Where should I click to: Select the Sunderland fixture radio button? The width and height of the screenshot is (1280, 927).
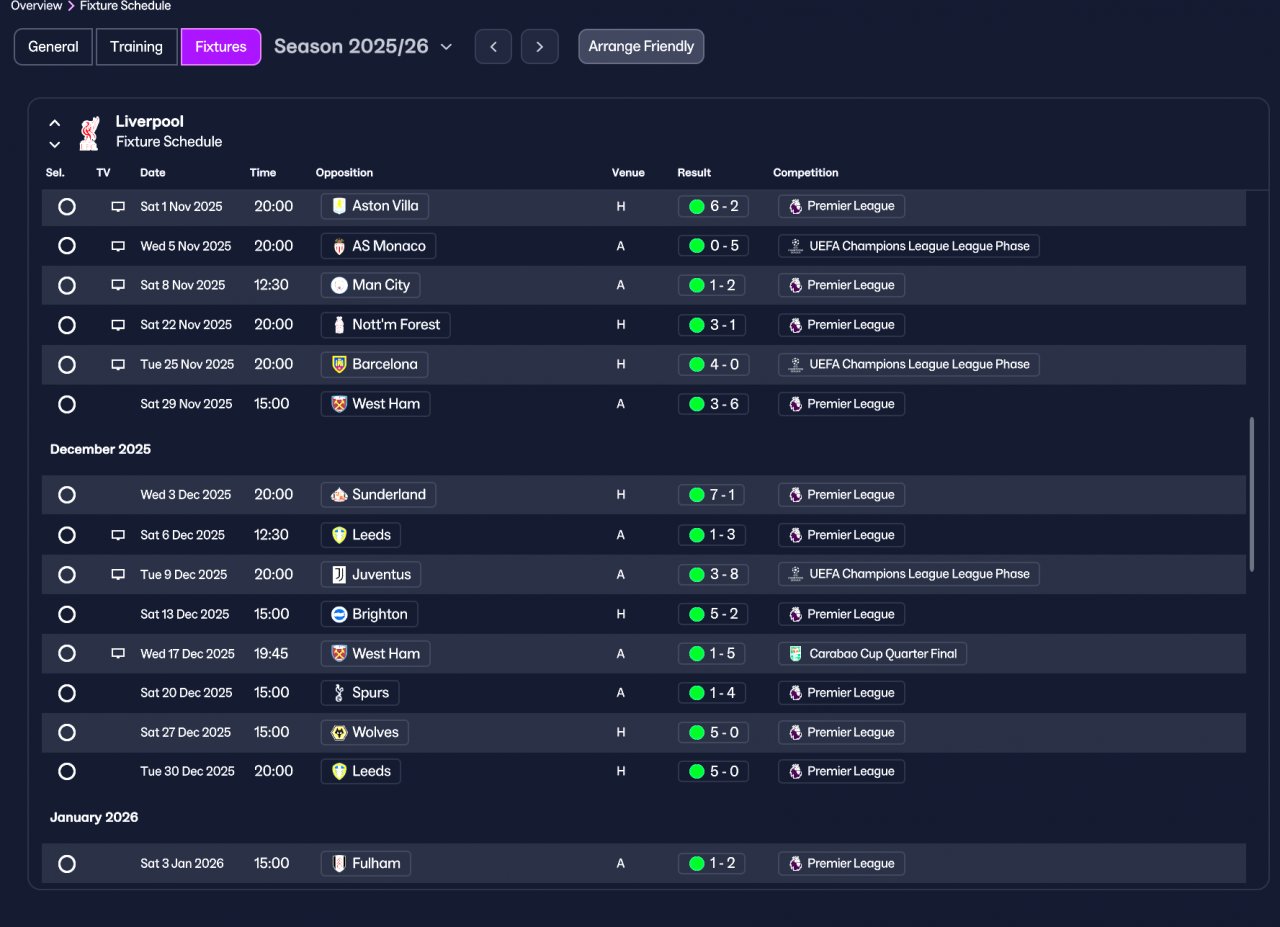click(67, 495)
